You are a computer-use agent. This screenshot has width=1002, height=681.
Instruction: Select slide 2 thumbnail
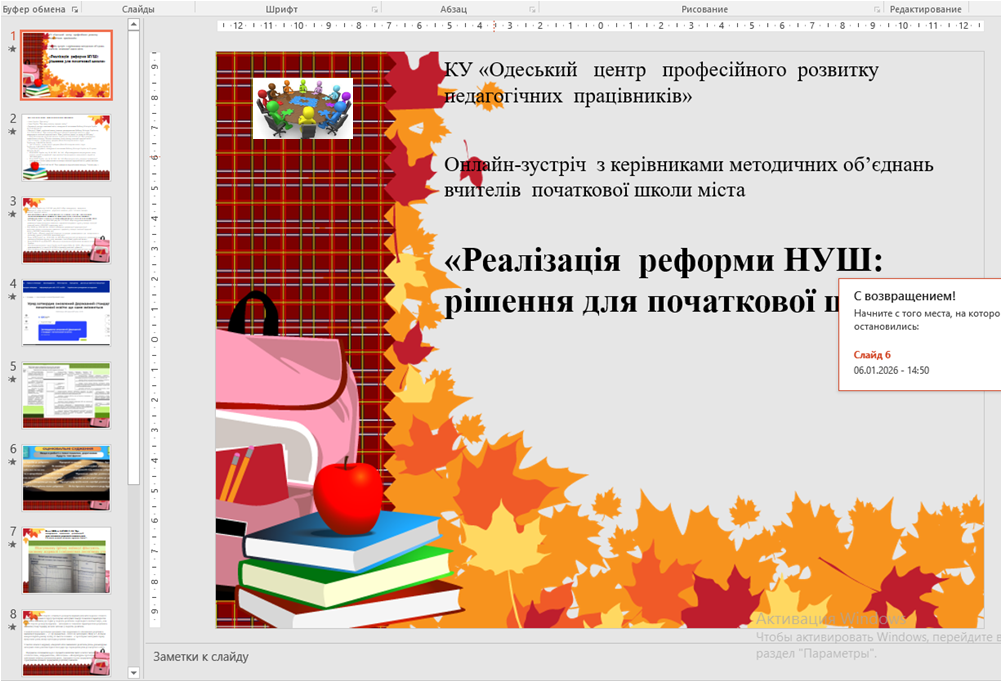[x=67, y=147]
